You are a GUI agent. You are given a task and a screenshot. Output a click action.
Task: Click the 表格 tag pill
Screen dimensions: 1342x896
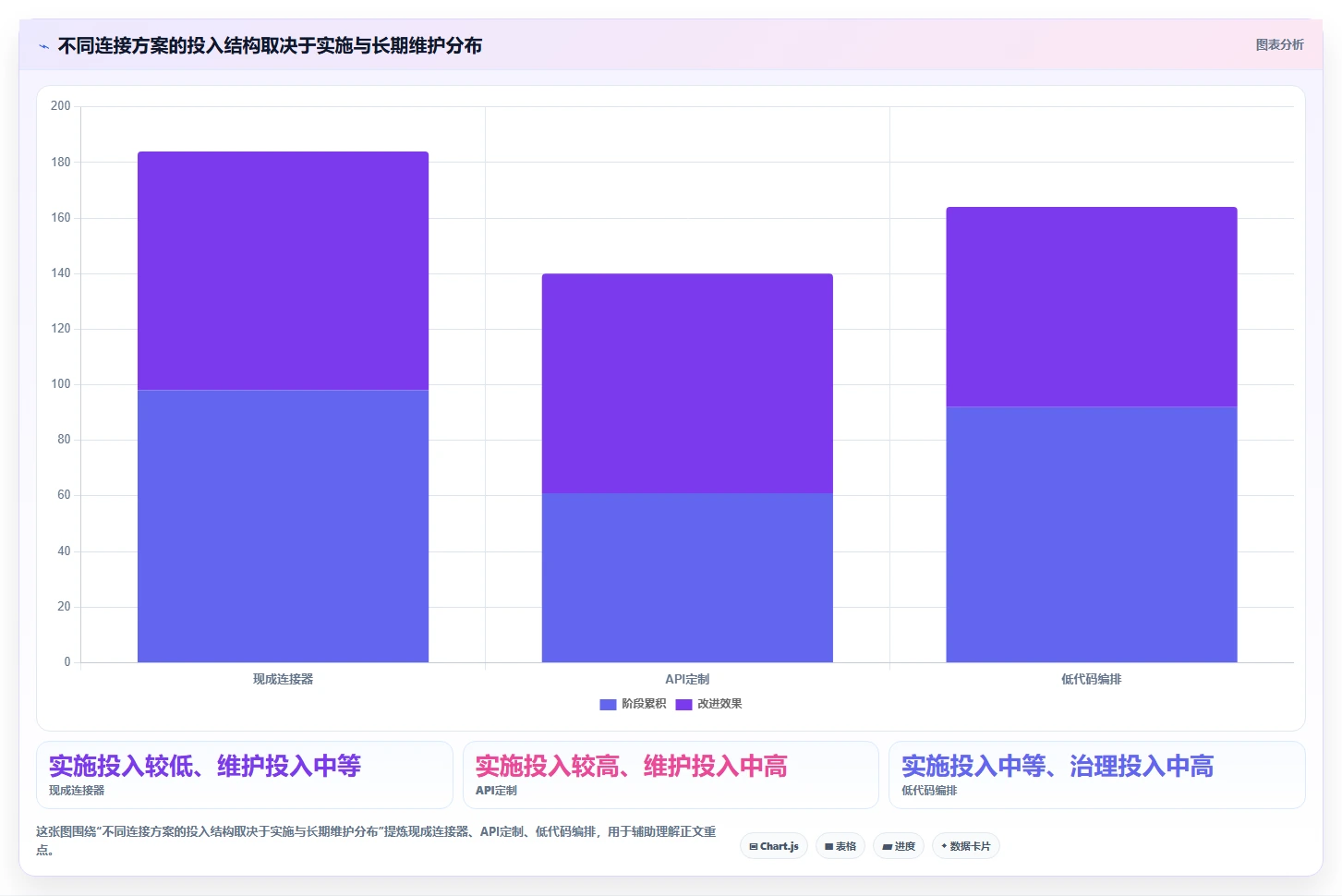(840, 846)
